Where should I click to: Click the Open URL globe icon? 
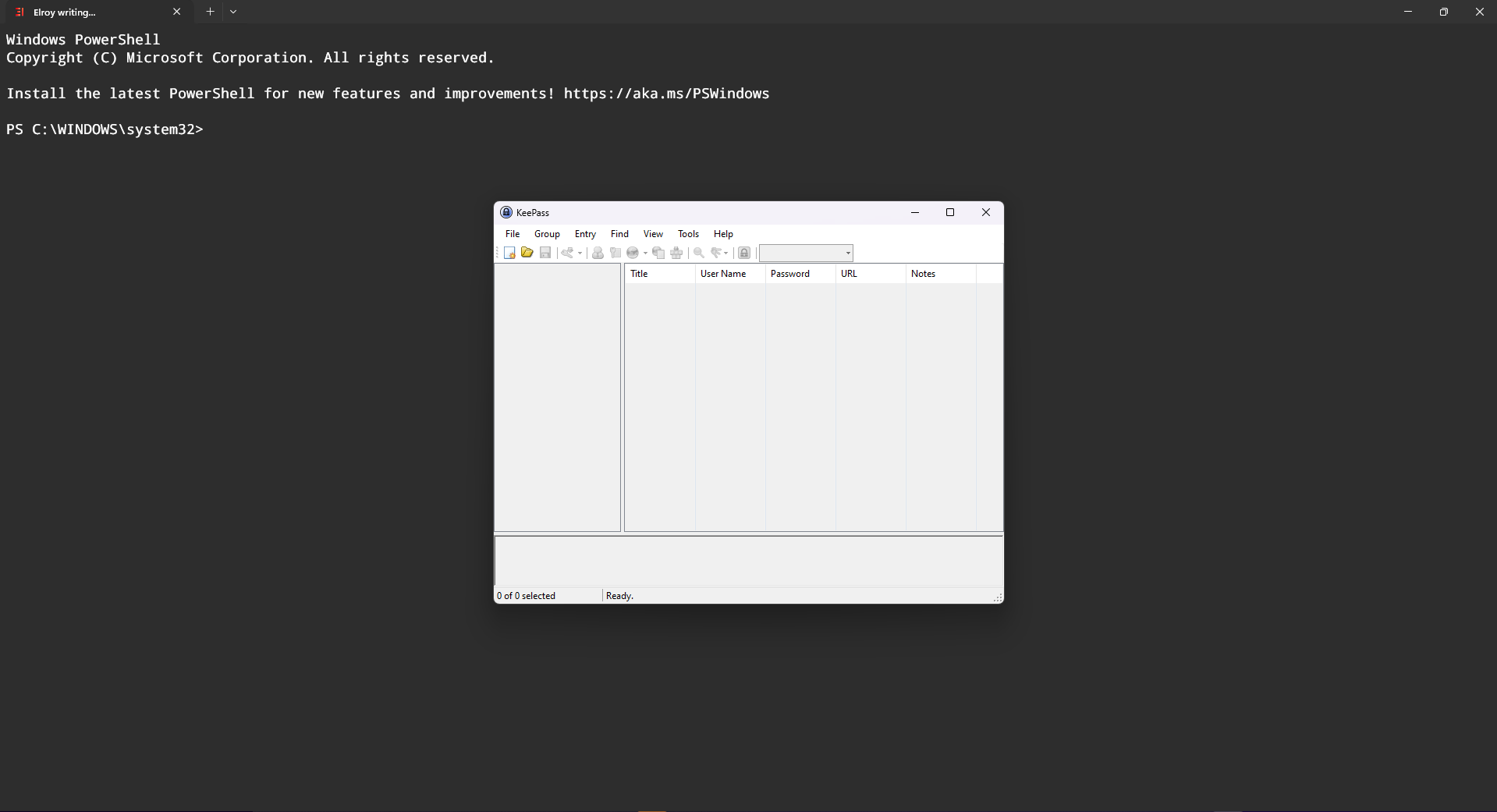633,253
